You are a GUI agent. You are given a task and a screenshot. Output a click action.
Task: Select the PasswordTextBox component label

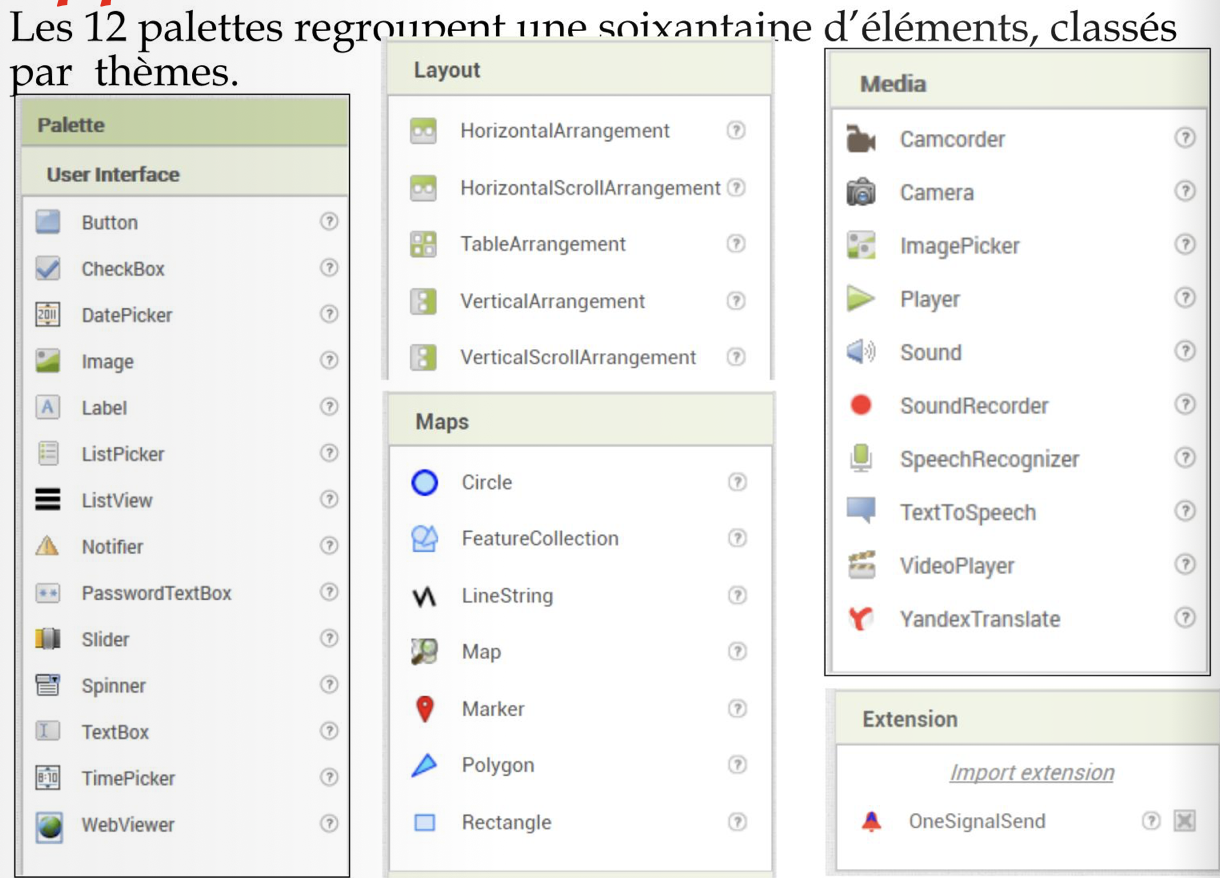point(156,593)
